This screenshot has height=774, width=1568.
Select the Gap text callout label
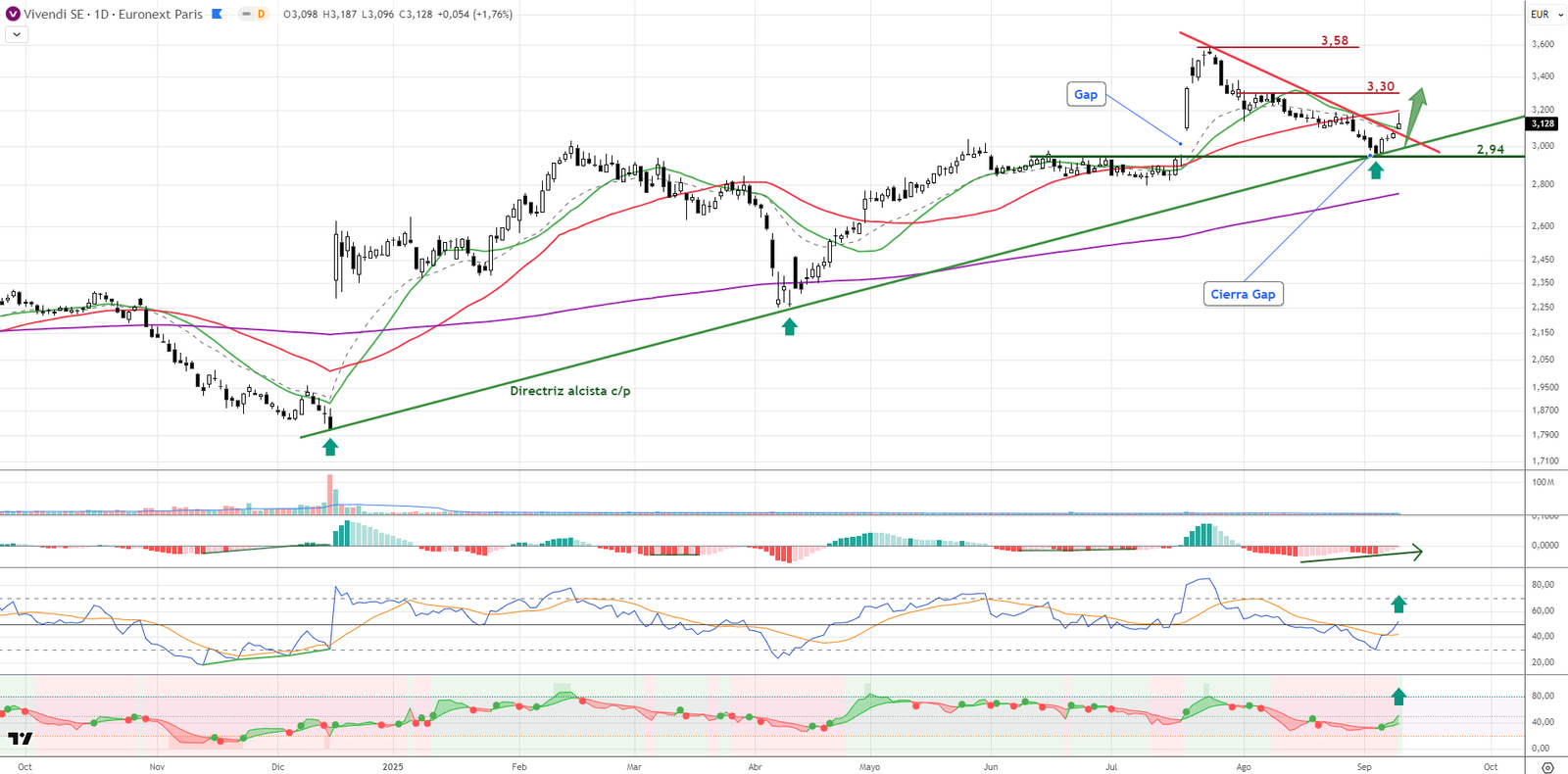pos(1086,94)
